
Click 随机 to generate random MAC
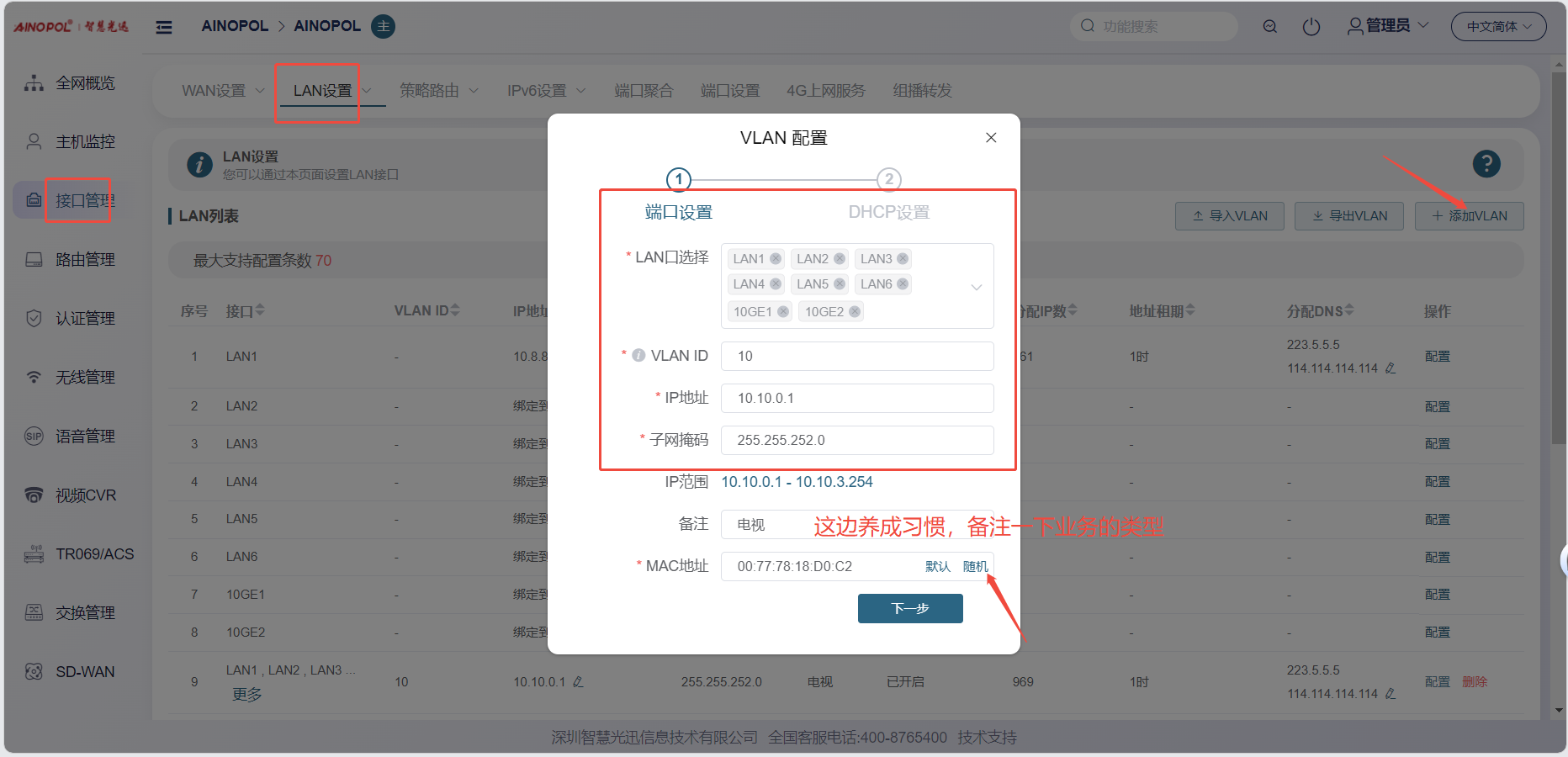coord(975,567)
